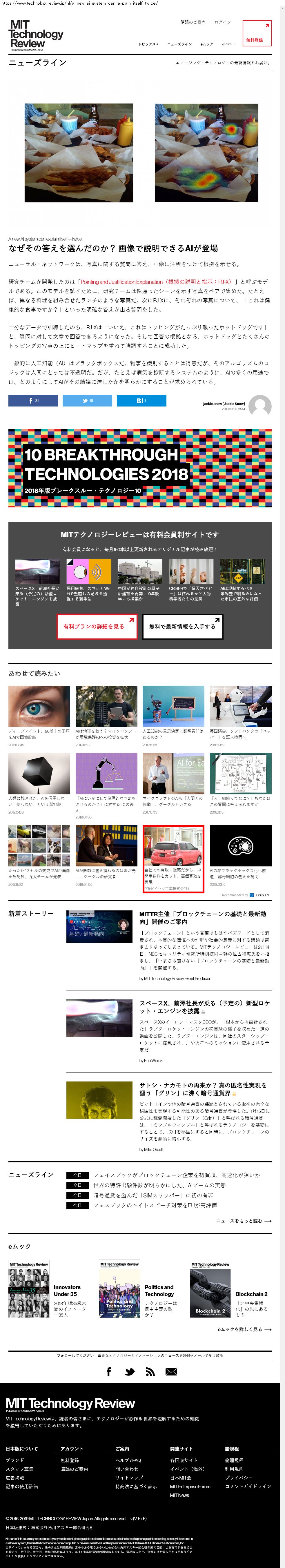Share the article with the Hatena B! button
Image resolution: width=285 pixels, height=1568 pixels.
[141, 400]
